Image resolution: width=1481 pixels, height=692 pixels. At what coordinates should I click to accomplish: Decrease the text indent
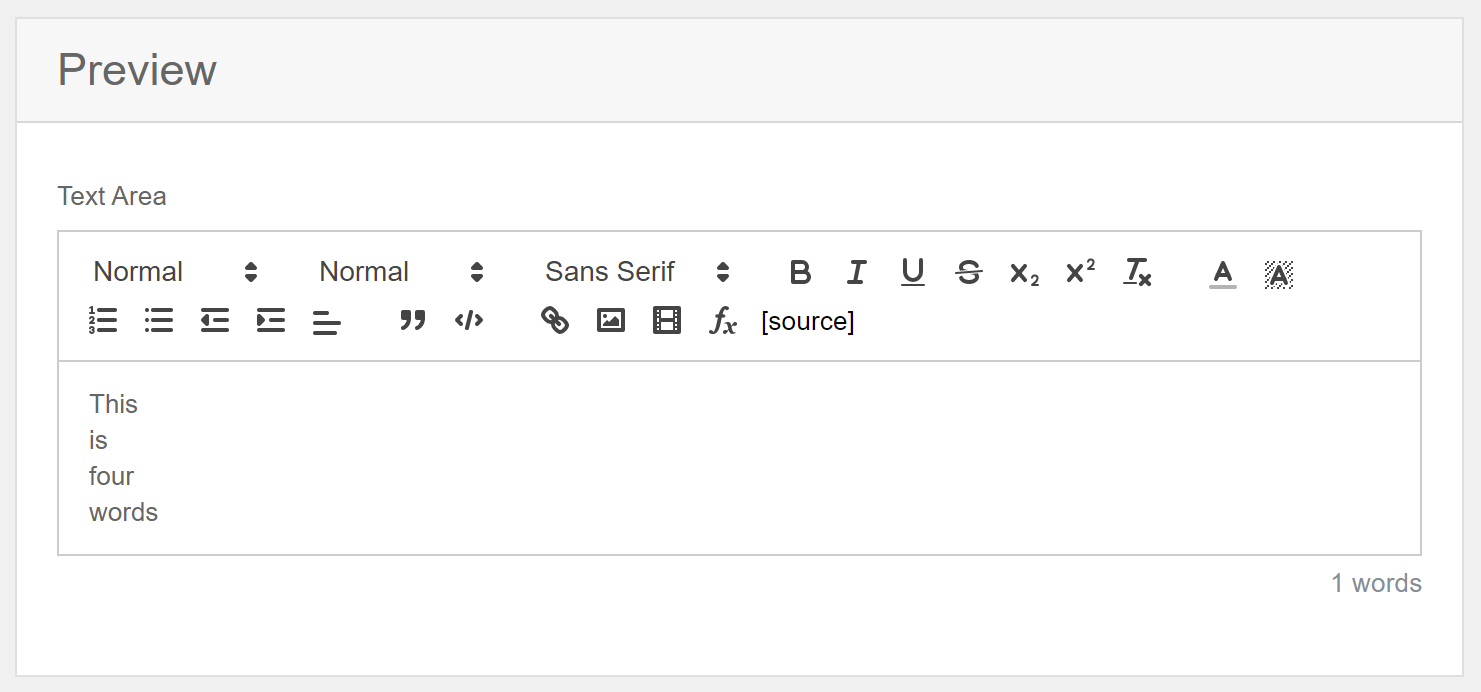[x=215, y=320]
